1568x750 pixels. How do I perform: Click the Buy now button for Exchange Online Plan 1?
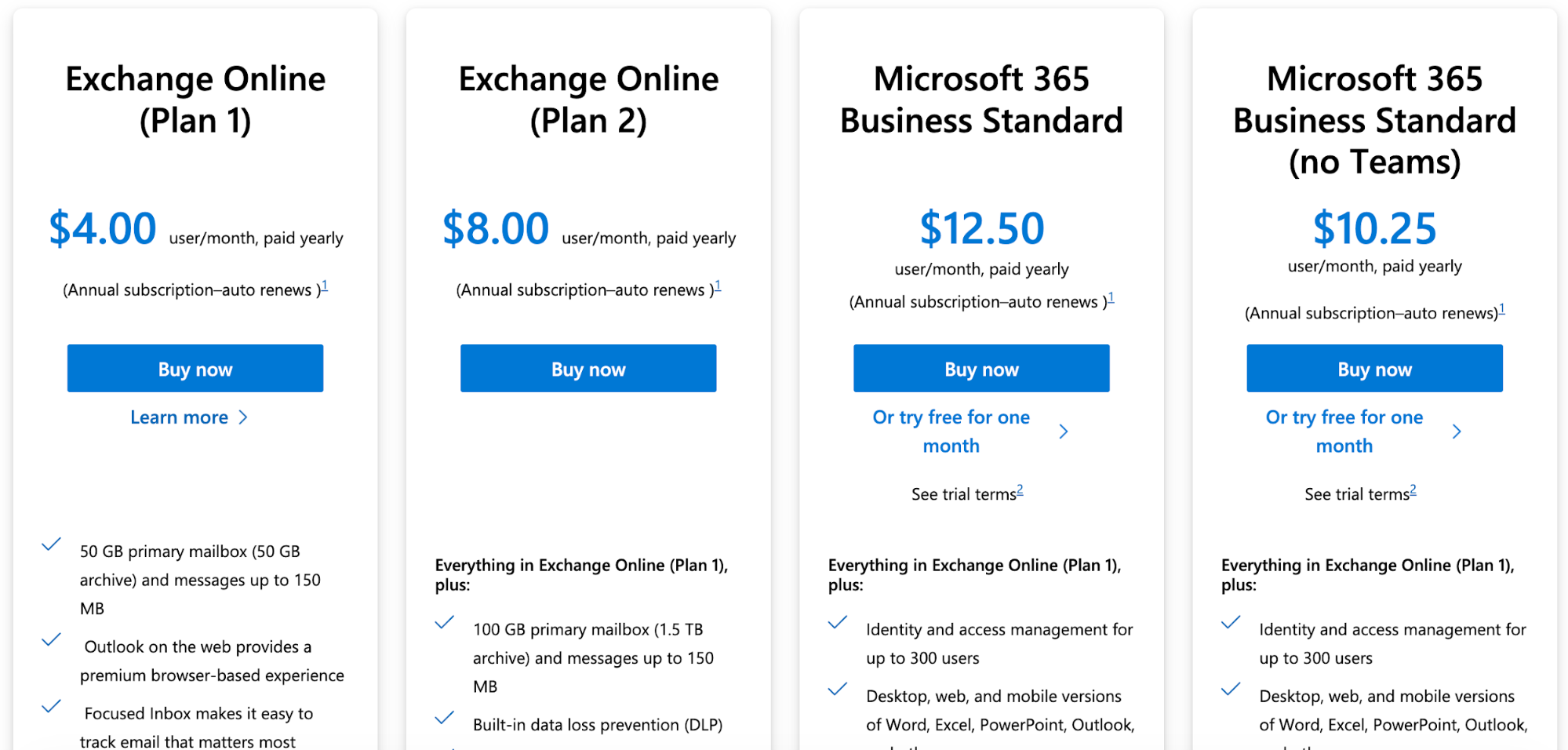(195, 368)
